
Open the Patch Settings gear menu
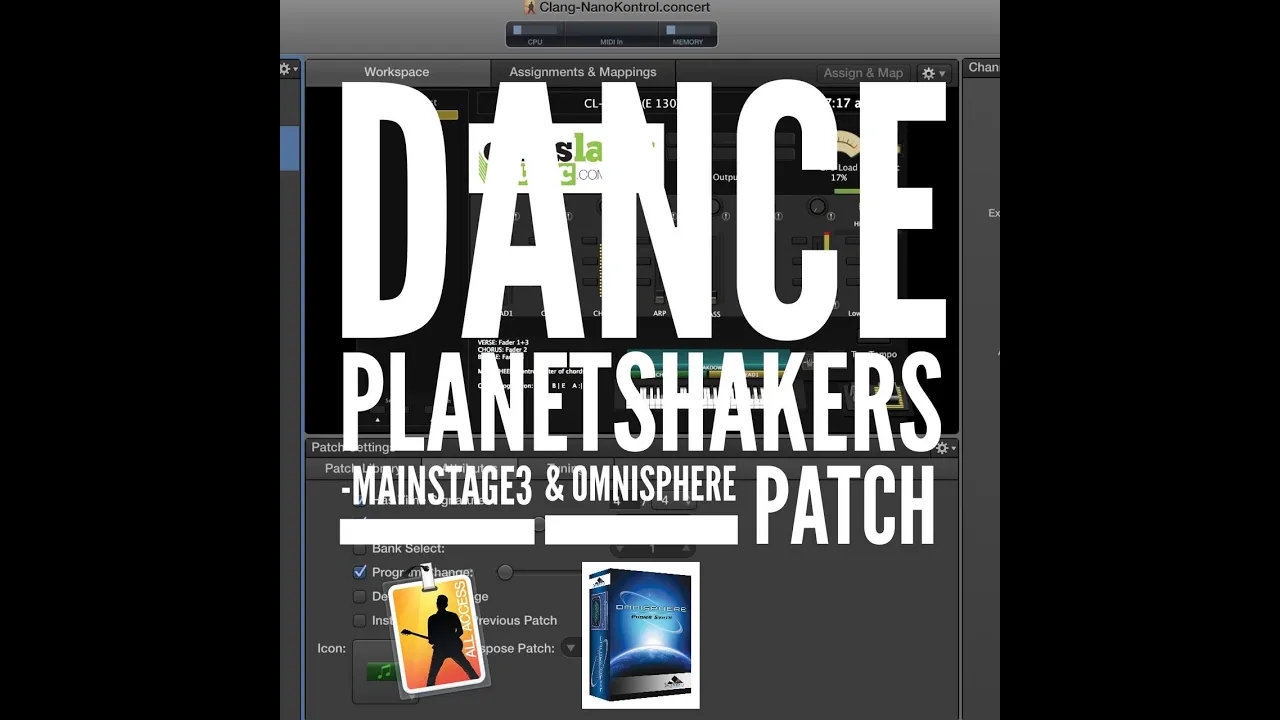[x=945, y=448]
